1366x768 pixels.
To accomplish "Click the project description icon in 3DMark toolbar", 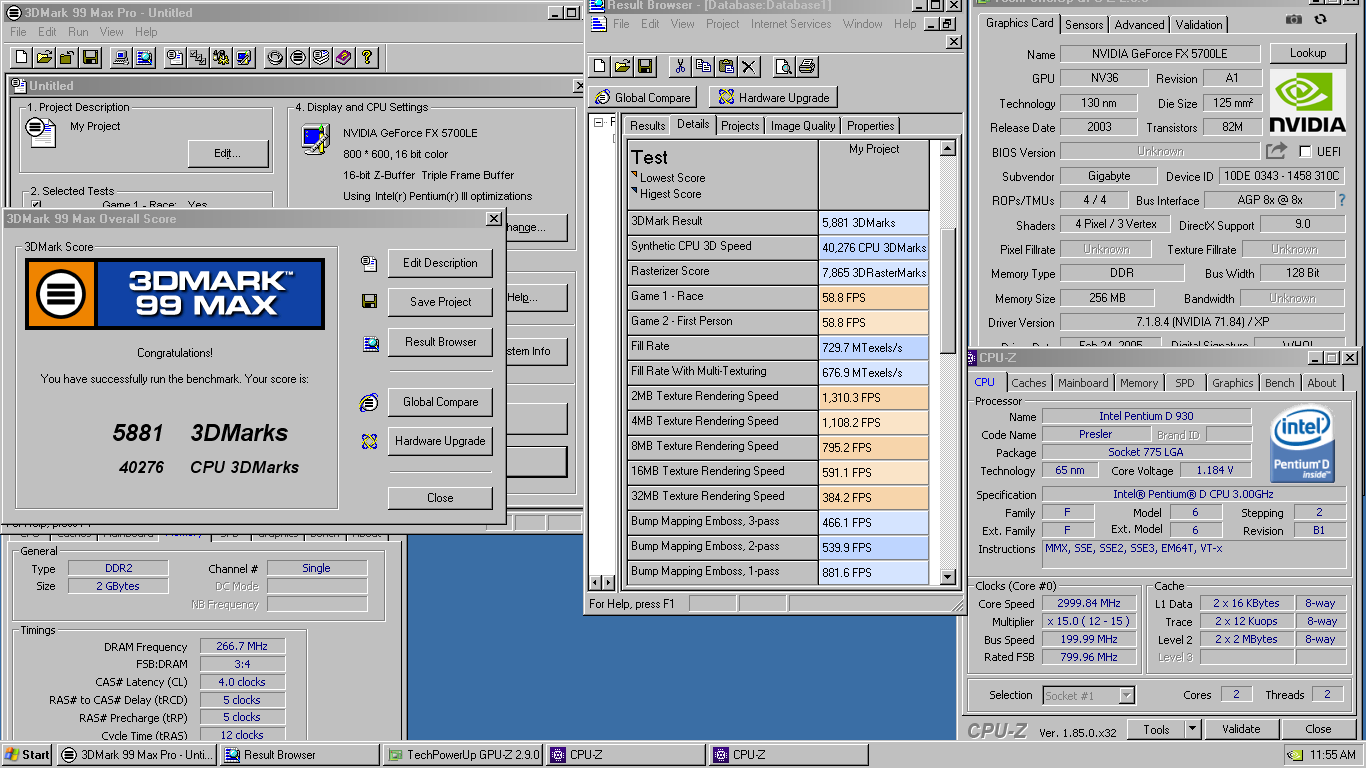I will coord(174,58).
